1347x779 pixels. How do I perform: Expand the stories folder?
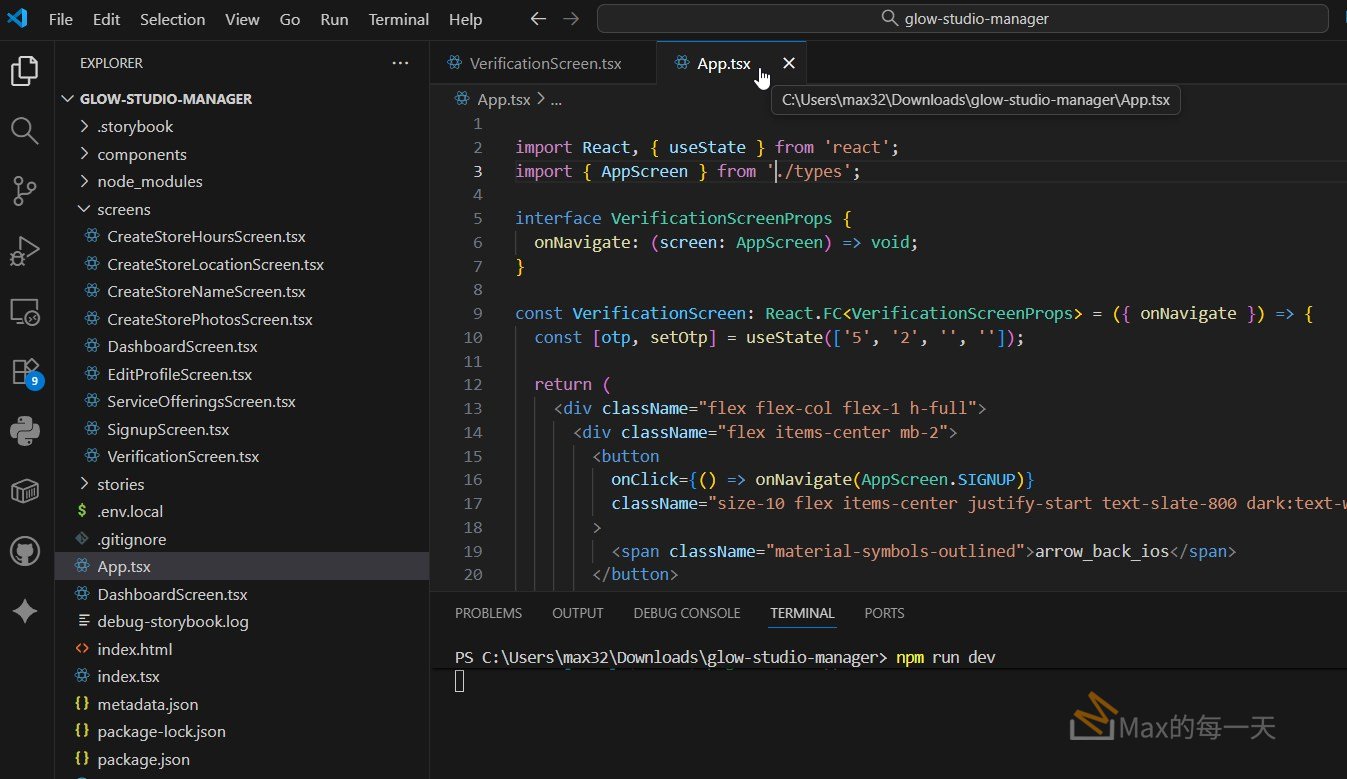point(120,484)
